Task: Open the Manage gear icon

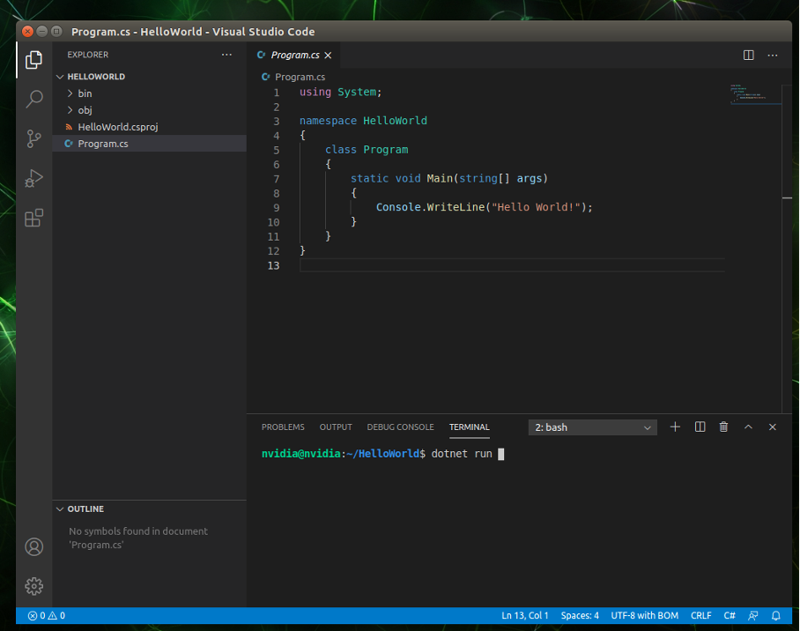Action: pyautogui.click(x=34, y=586)
